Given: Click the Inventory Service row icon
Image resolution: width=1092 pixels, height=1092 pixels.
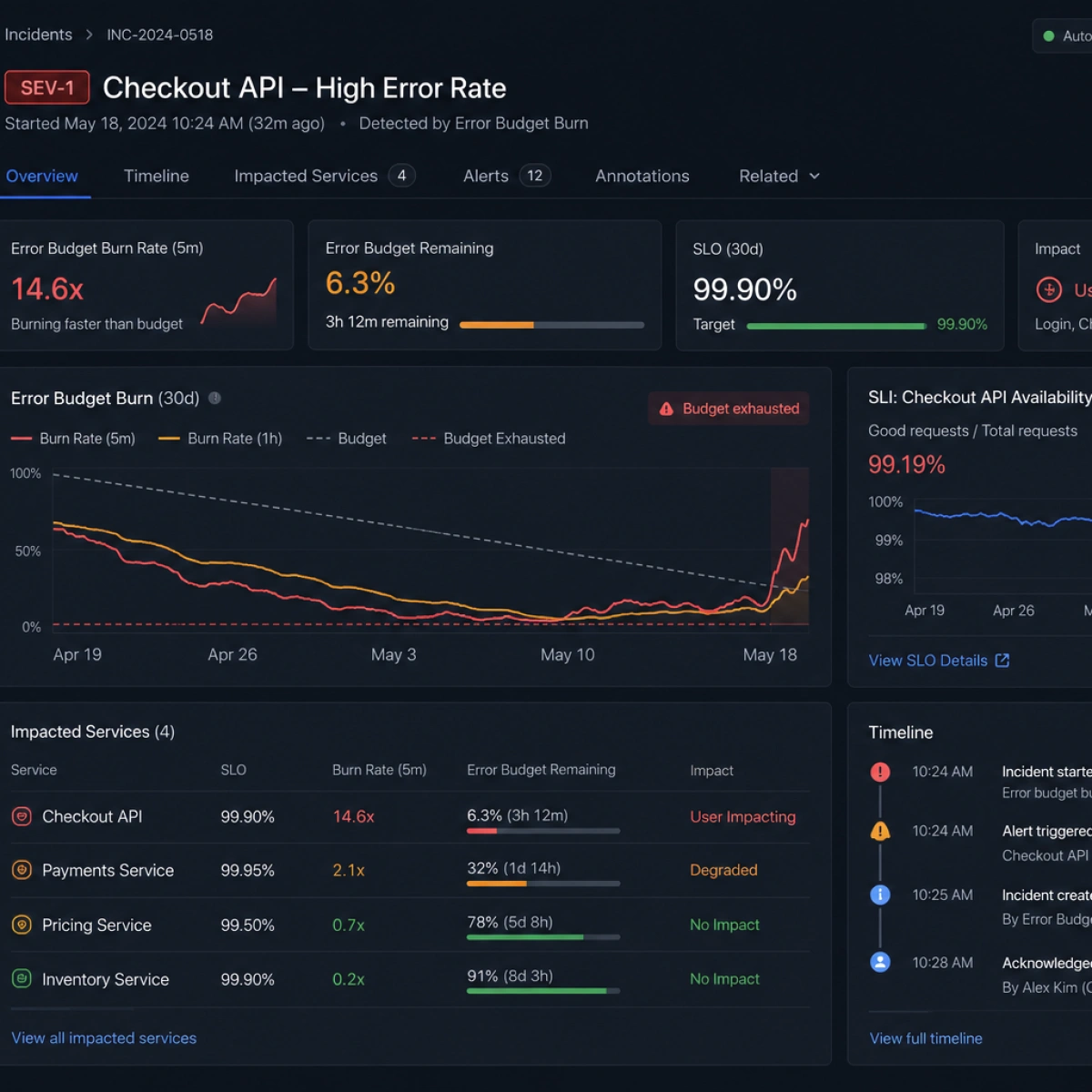Looking at the screenshot, I should [22, 979].
